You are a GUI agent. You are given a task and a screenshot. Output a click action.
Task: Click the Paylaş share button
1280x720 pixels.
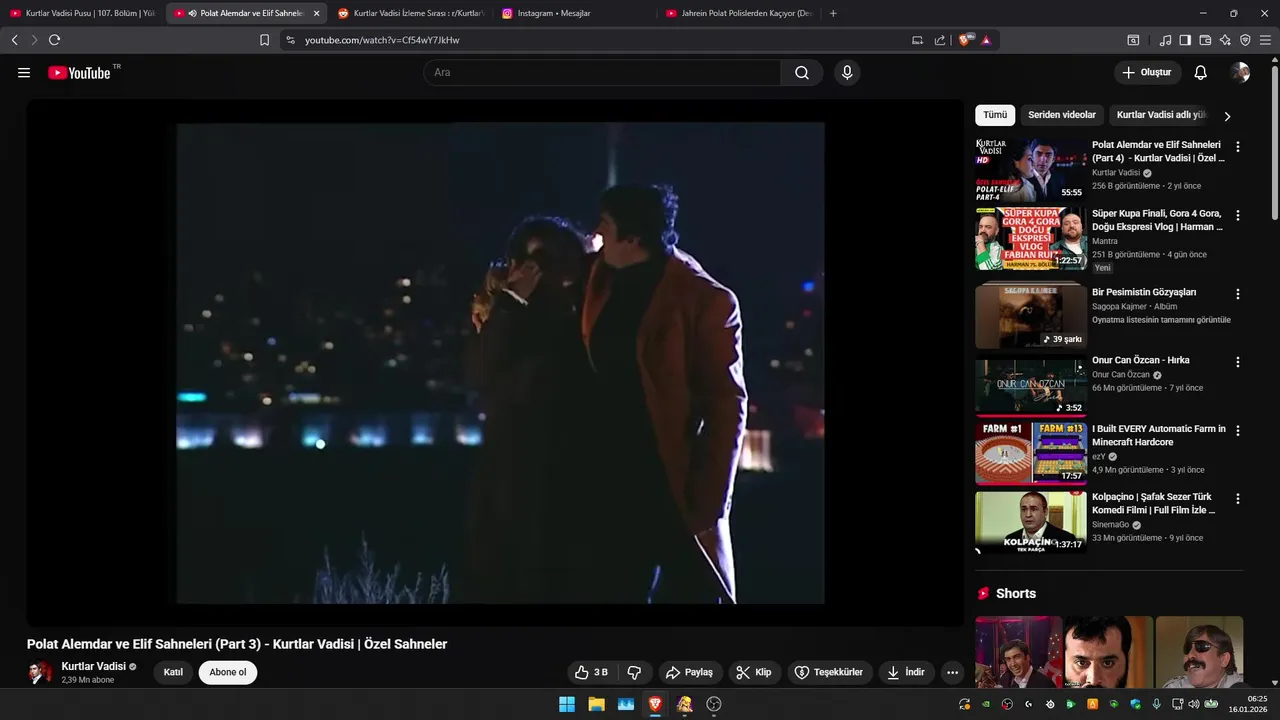click(689, 672)
